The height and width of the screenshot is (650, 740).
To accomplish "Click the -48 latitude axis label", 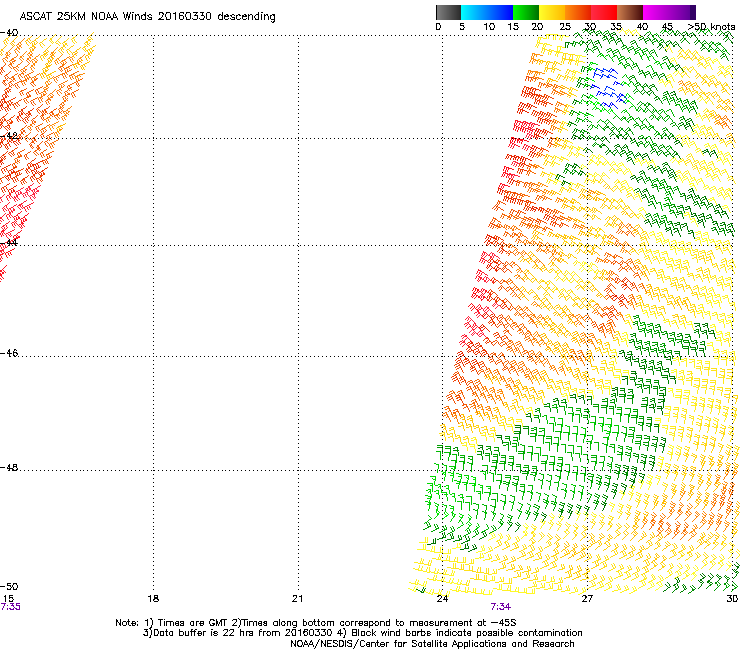I will click(x=9, y=467).
